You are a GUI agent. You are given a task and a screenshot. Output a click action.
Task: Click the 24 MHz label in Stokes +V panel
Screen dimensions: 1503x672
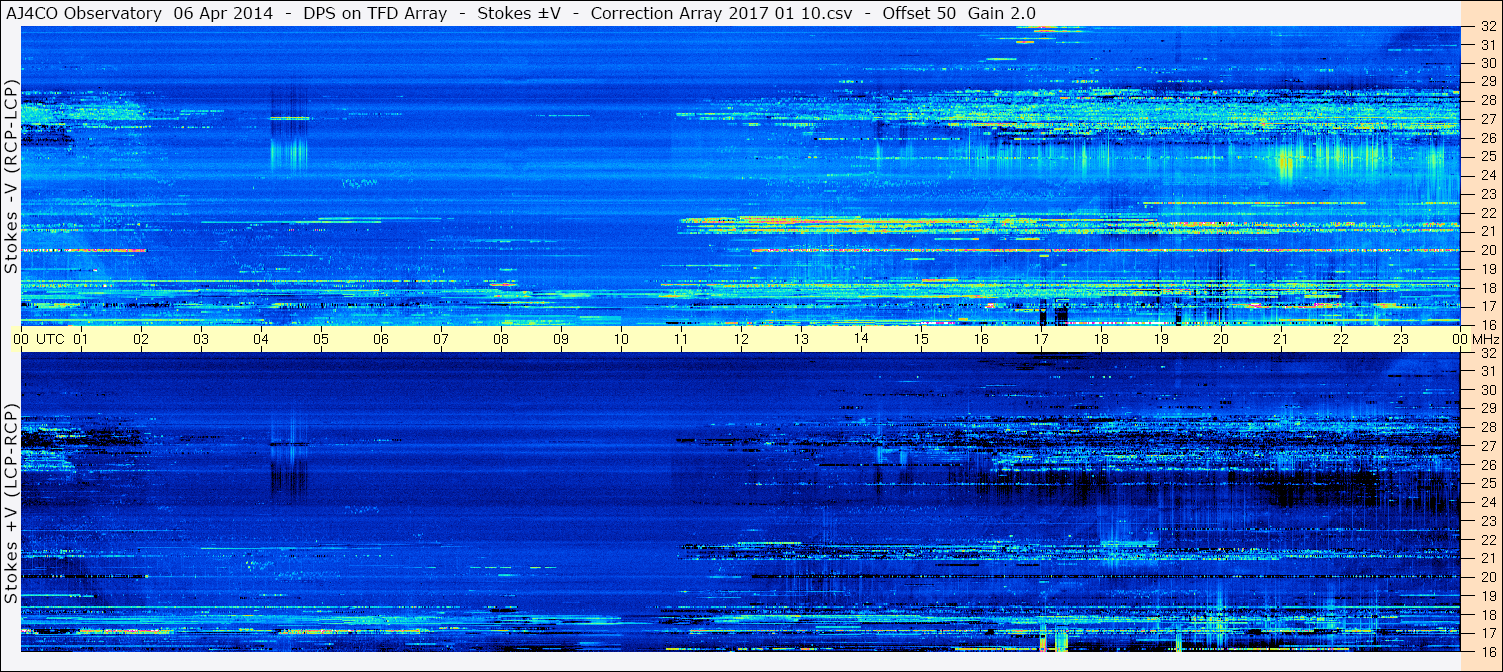click(1487, 502)
